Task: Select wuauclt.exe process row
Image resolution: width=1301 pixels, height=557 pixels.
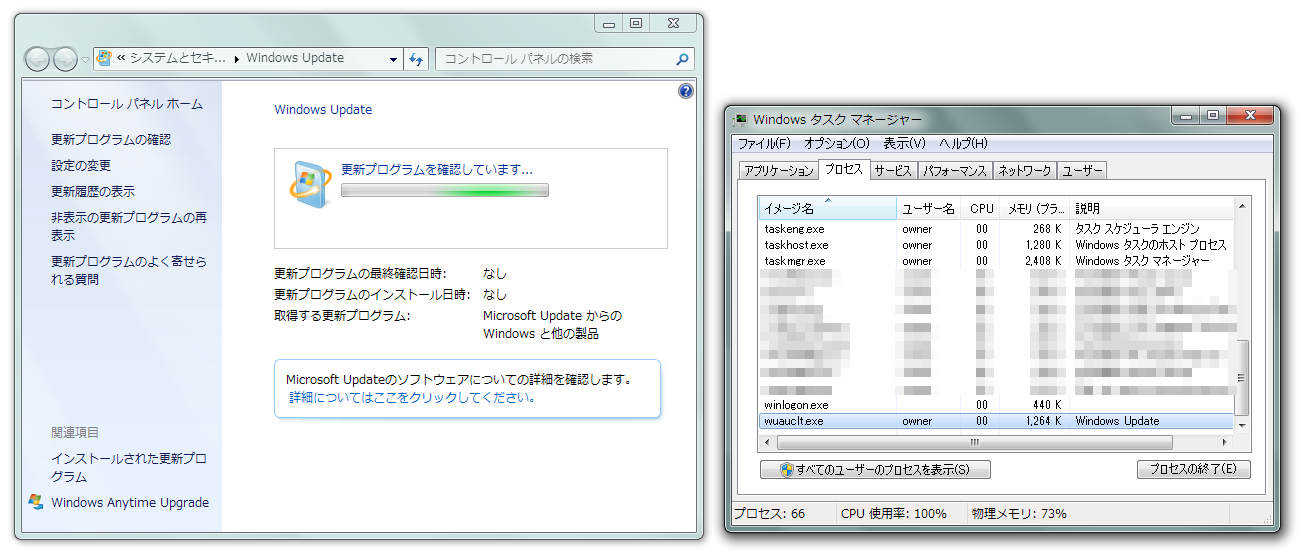Action: coord(996,421)
